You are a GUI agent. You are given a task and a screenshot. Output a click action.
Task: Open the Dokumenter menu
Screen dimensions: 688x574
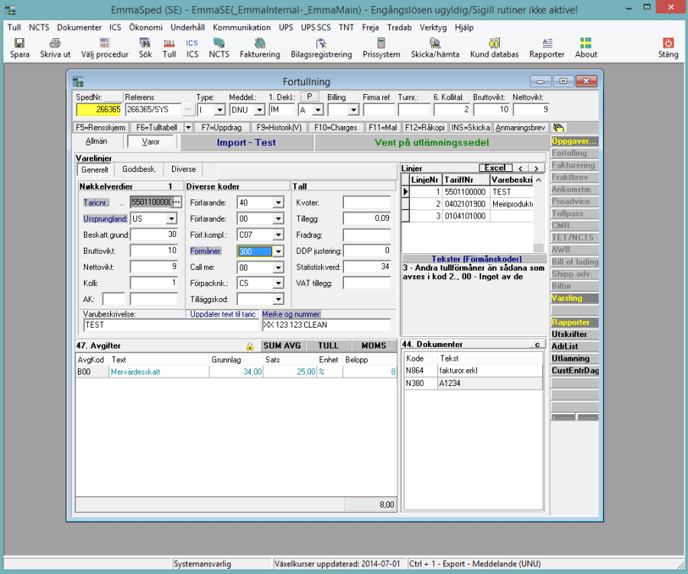tap(79, 27)
